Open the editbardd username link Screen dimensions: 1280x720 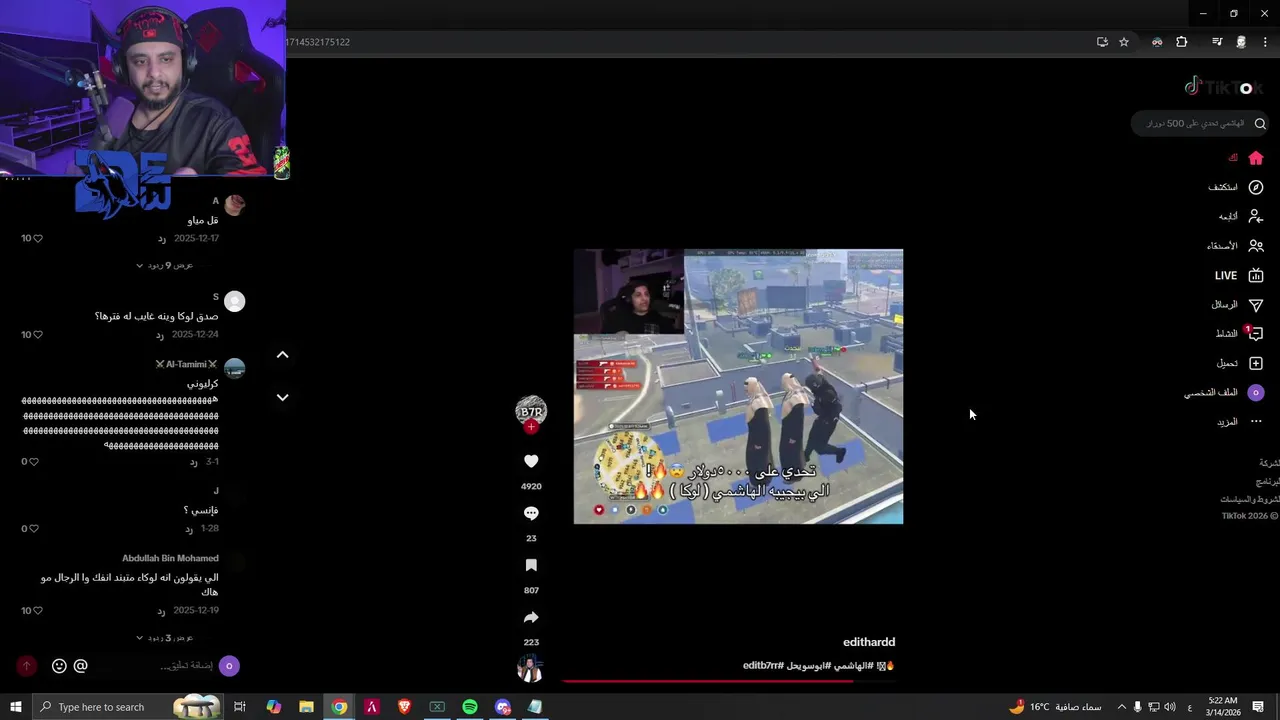(x=869, y=642)
